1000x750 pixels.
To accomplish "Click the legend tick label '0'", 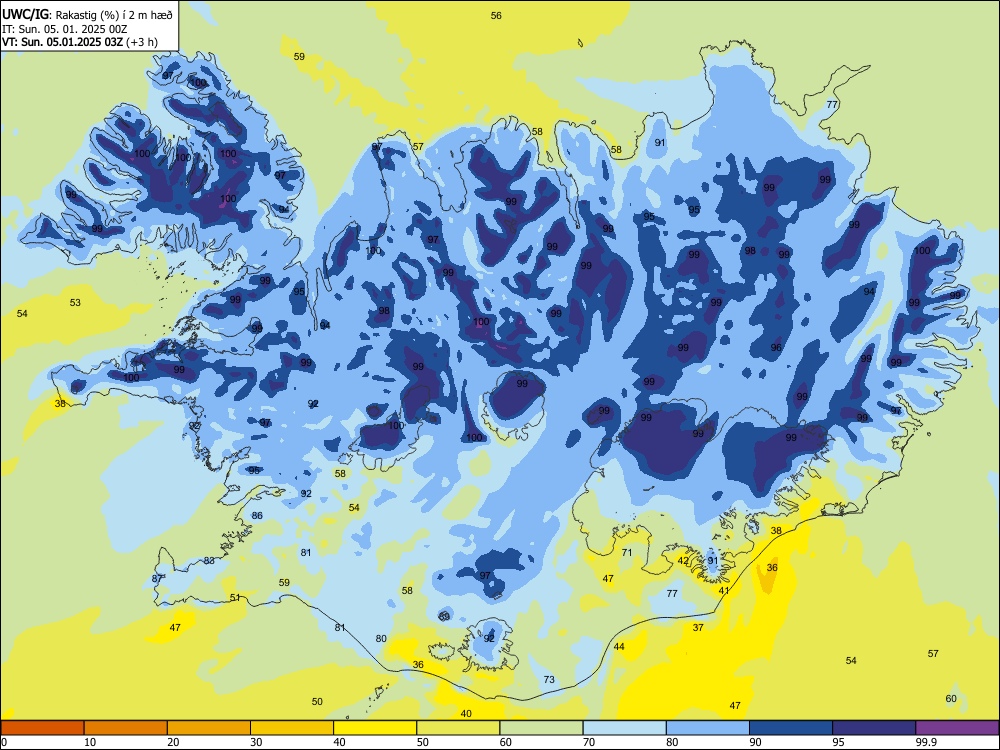I will [x=4, y=742].
